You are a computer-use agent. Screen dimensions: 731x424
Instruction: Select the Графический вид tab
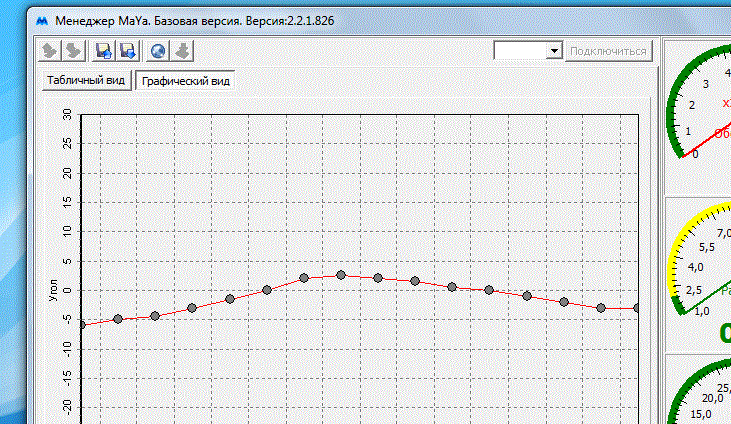(186, 81)
